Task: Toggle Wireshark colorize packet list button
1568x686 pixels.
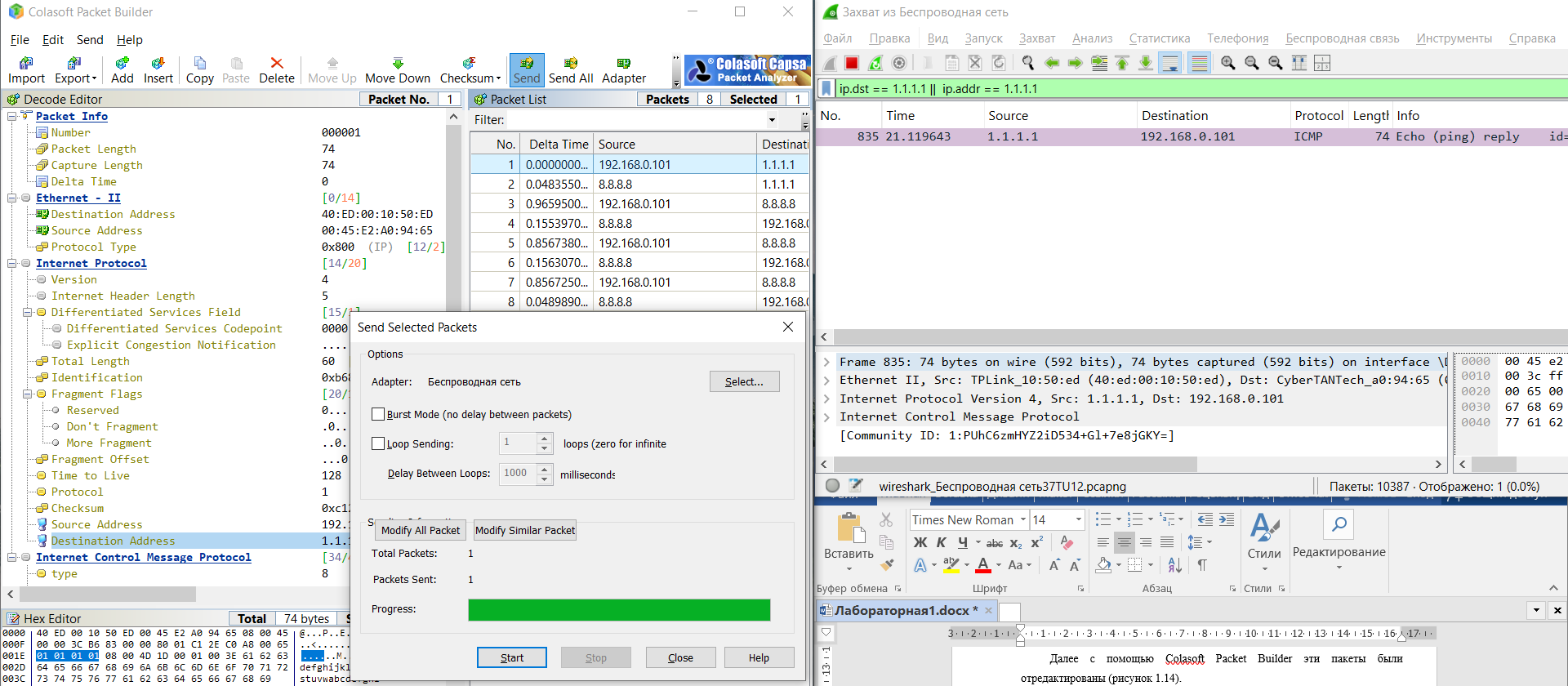Action: coord(1199,63)
